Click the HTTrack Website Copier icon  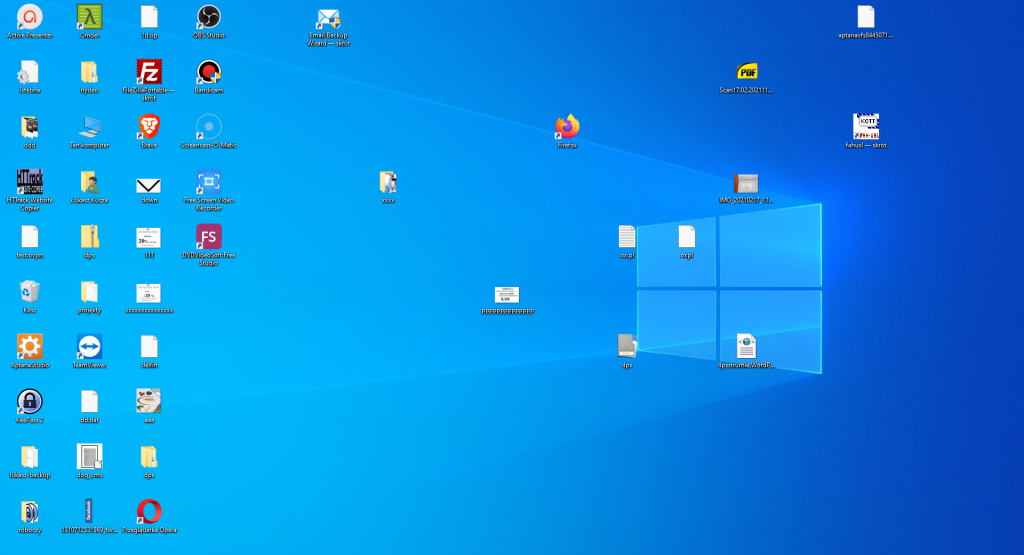[x=29, y=182]
